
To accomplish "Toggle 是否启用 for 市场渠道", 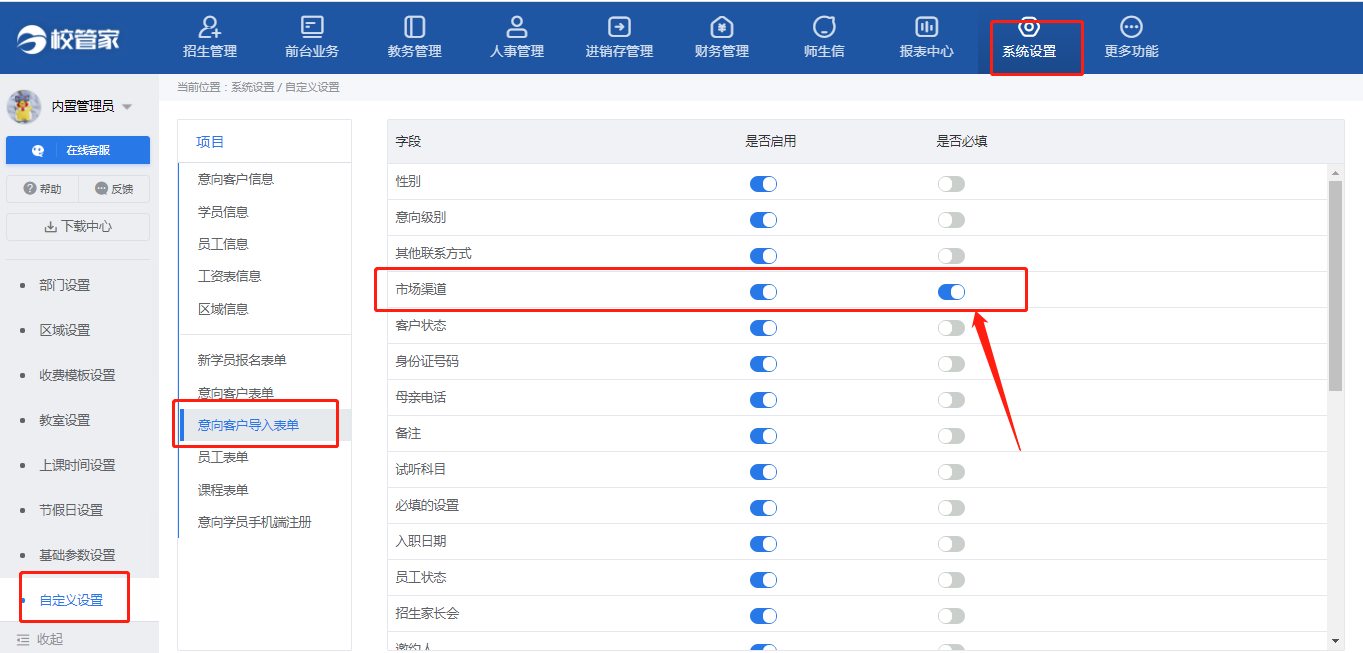I will tap(763, 292).
